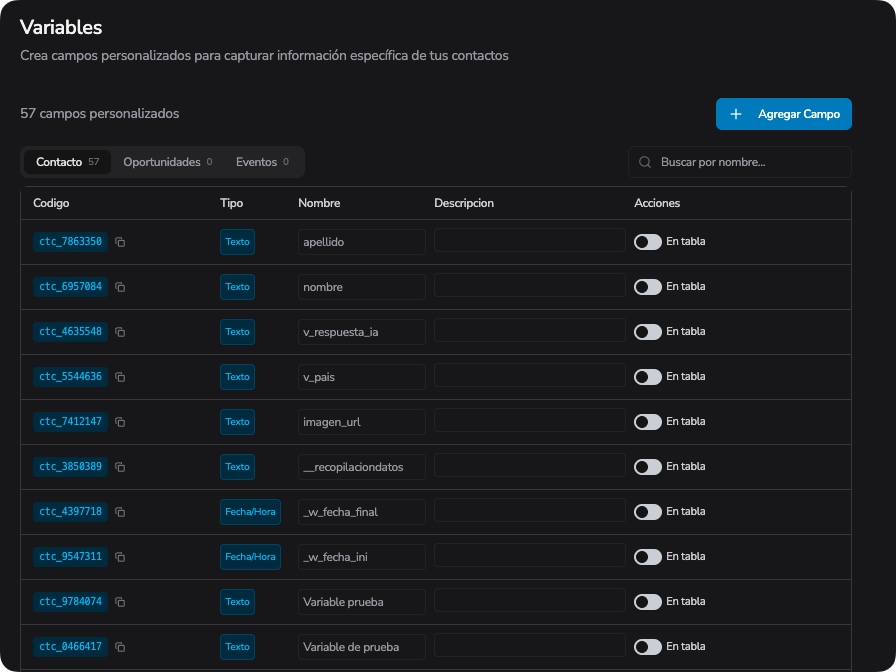Click Fecha/Hora badge for _w_fecha_ini

pos(250,557)
